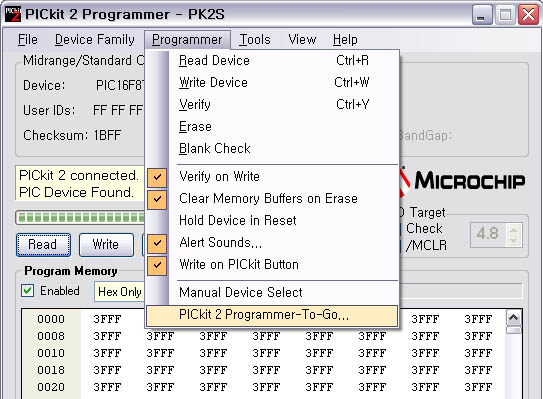This screenshot has width=543, height=399.
Task: Toggle Clear Memory Buffers on Erase
Action: pos(272,198)
